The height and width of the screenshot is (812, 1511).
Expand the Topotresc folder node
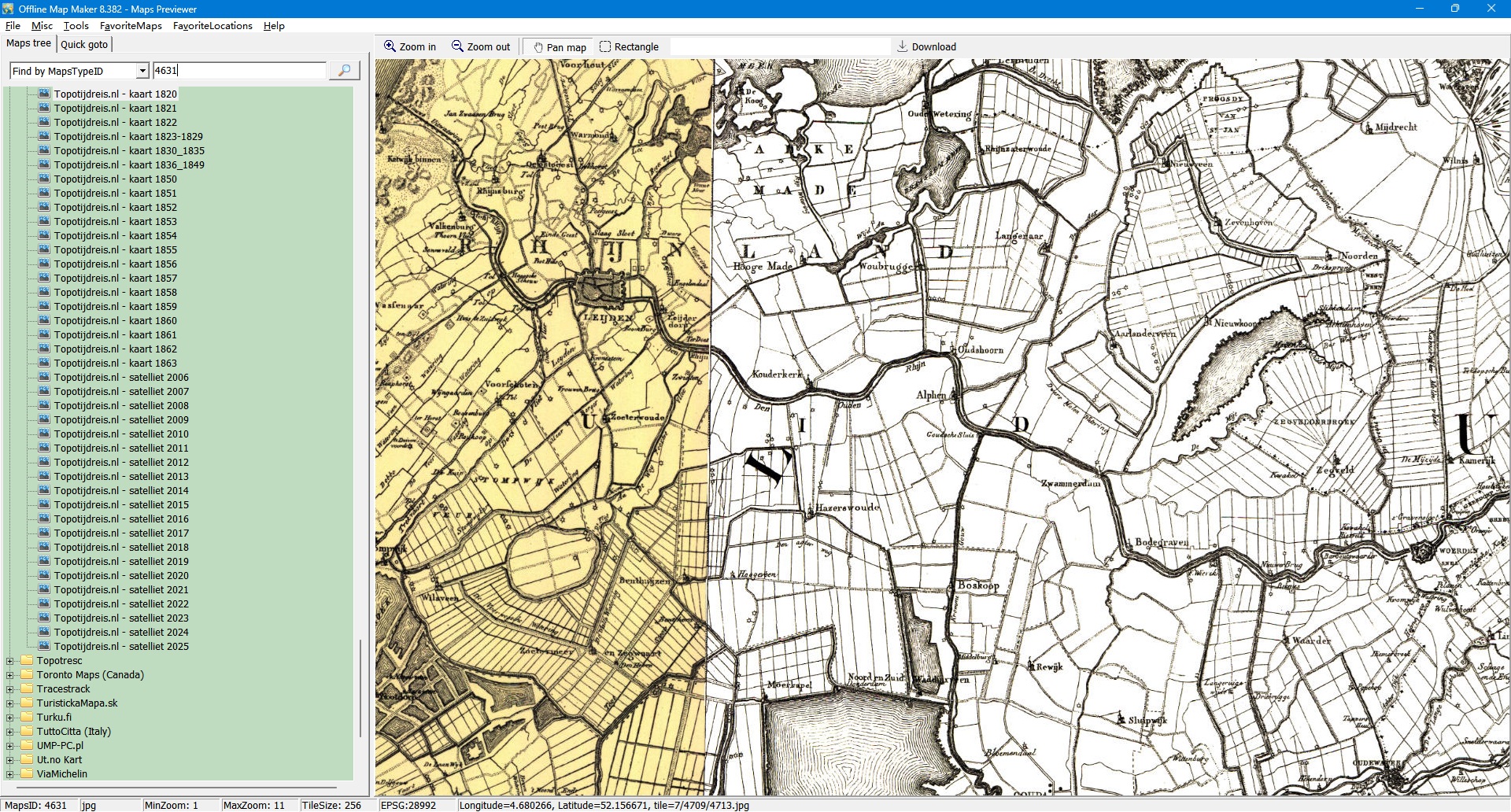coord(10,661)
